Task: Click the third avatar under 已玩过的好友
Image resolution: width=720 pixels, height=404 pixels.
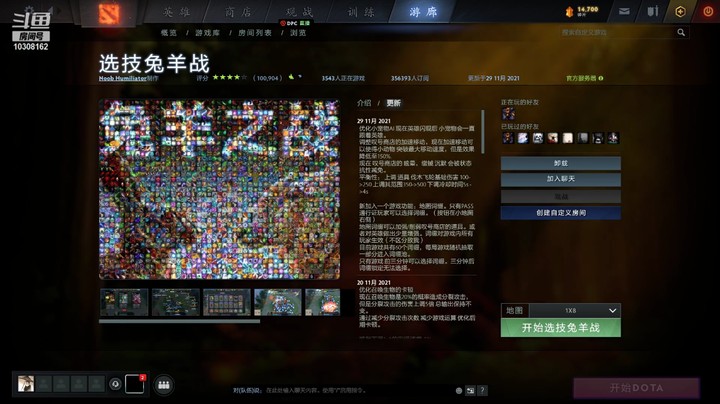Action: tap(538, 138)
